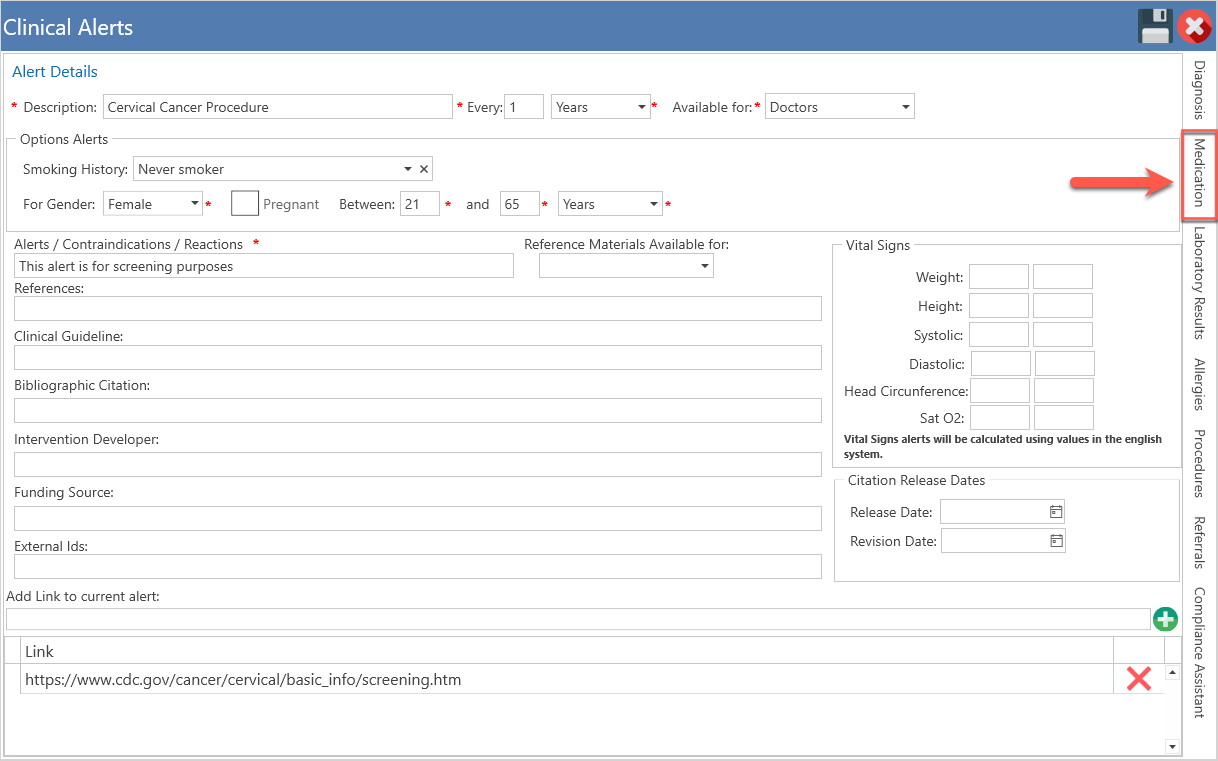The image size is (1218, 761).
Task: Click the Description text field
Action: [x=278, y=107]
